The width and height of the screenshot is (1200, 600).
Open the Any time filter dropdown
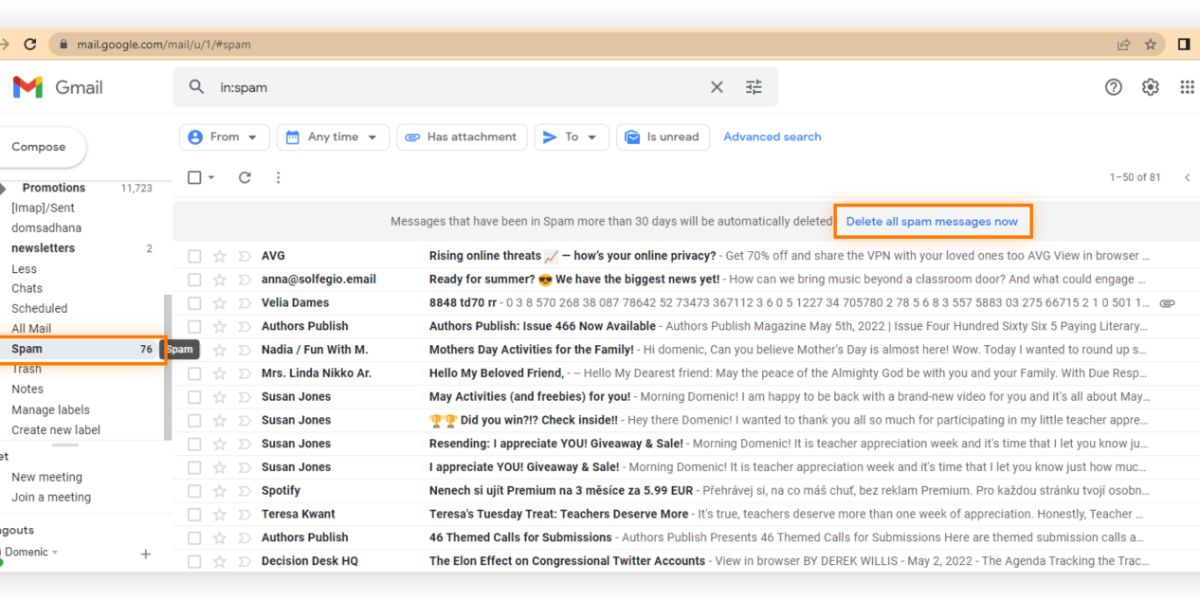tap(333, 137)
